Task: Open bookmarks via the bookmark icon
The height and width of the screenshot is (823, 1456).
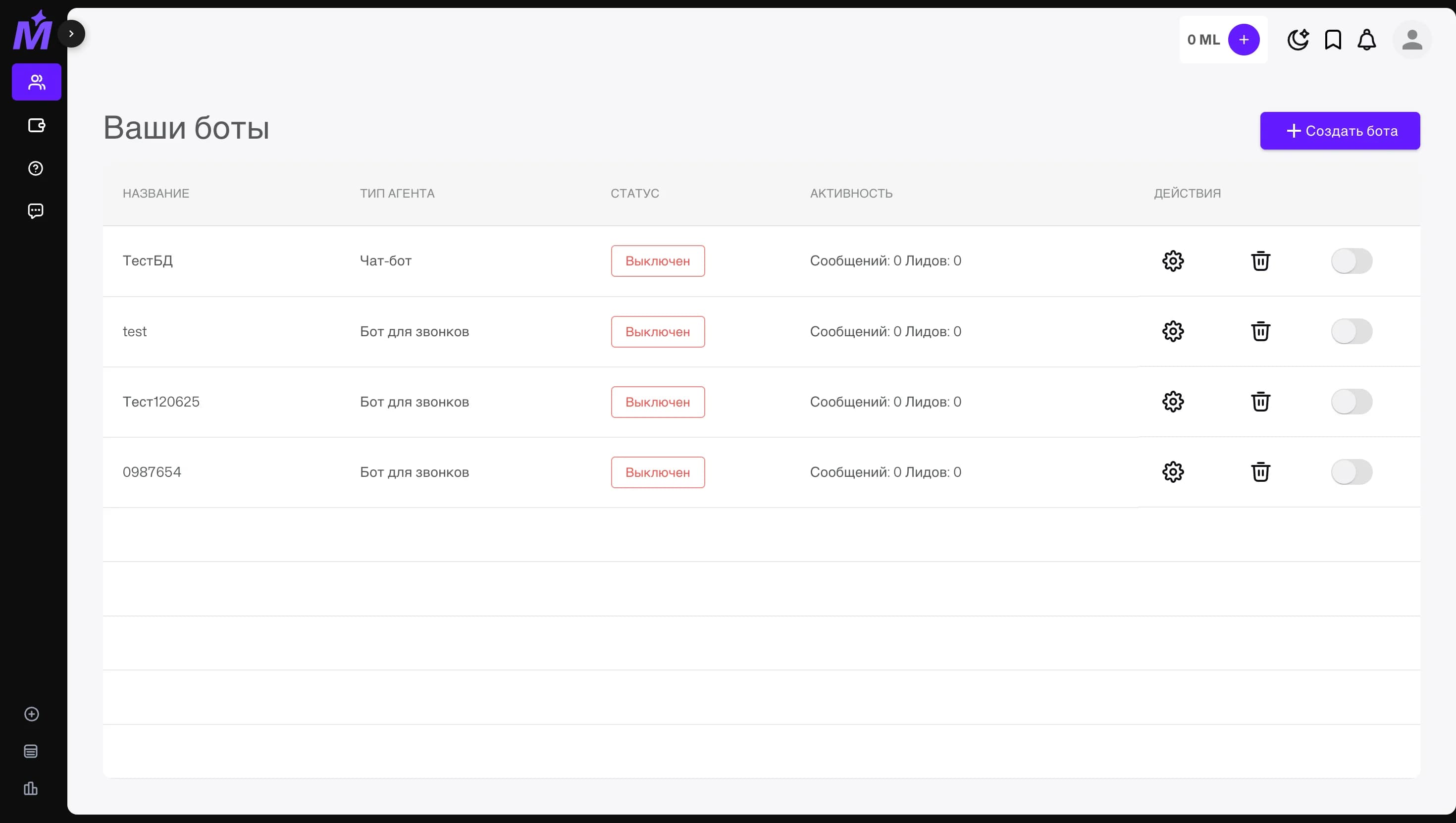Action: 1332,39
